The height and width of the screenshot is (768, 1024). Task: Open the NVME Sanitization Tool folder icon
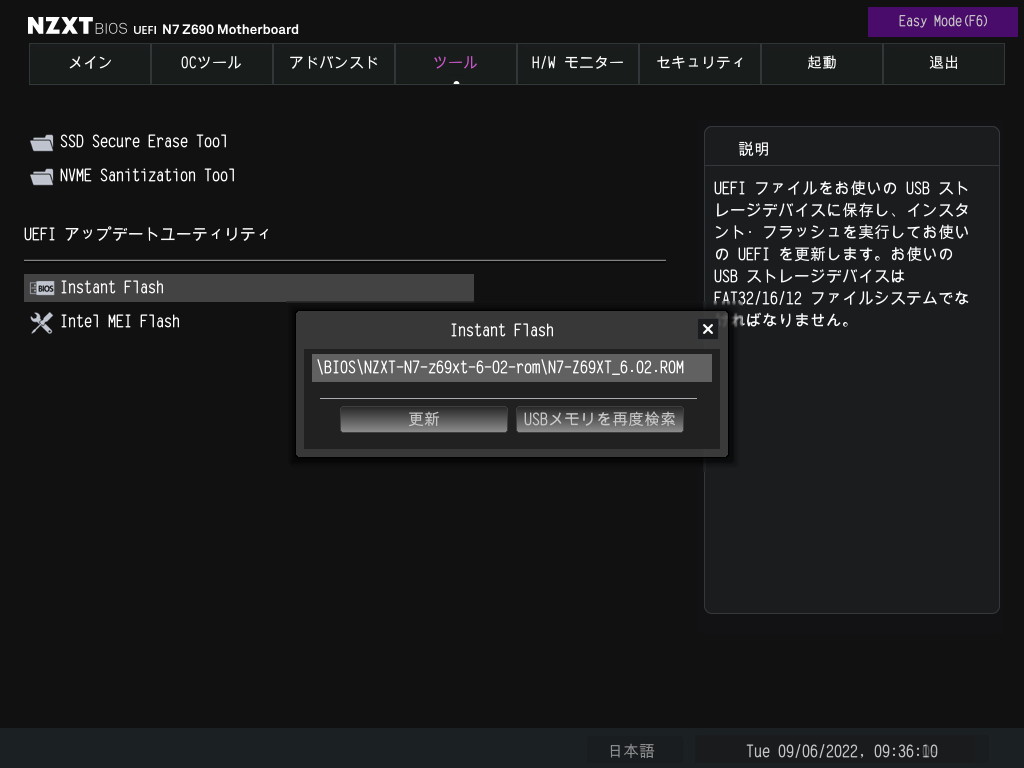(x=42, y=176)
